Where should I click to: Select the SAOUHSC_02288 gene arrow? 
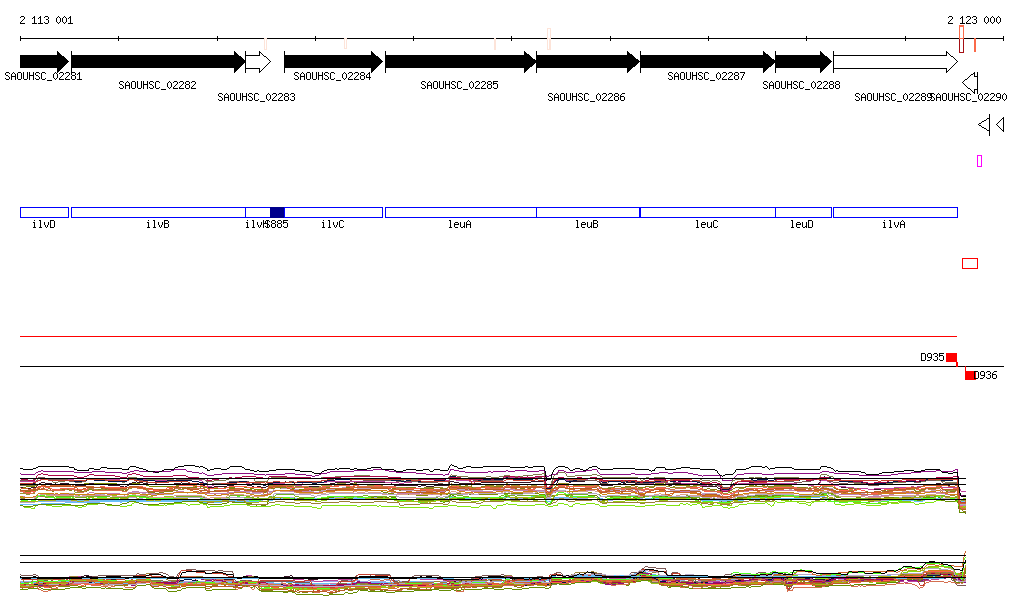(802, 62)
